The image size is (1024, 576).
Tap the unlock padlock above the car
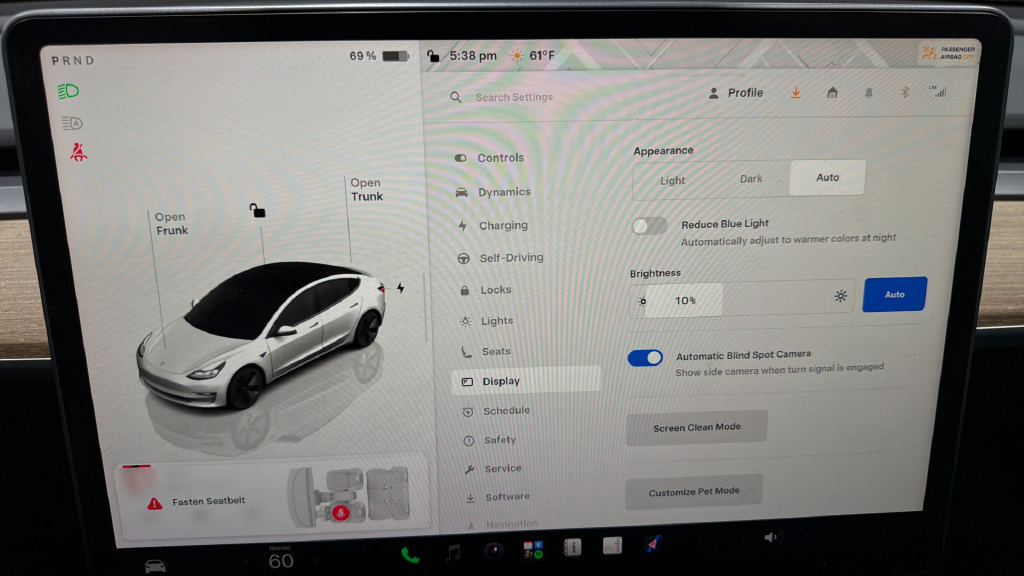coord(257,210)
